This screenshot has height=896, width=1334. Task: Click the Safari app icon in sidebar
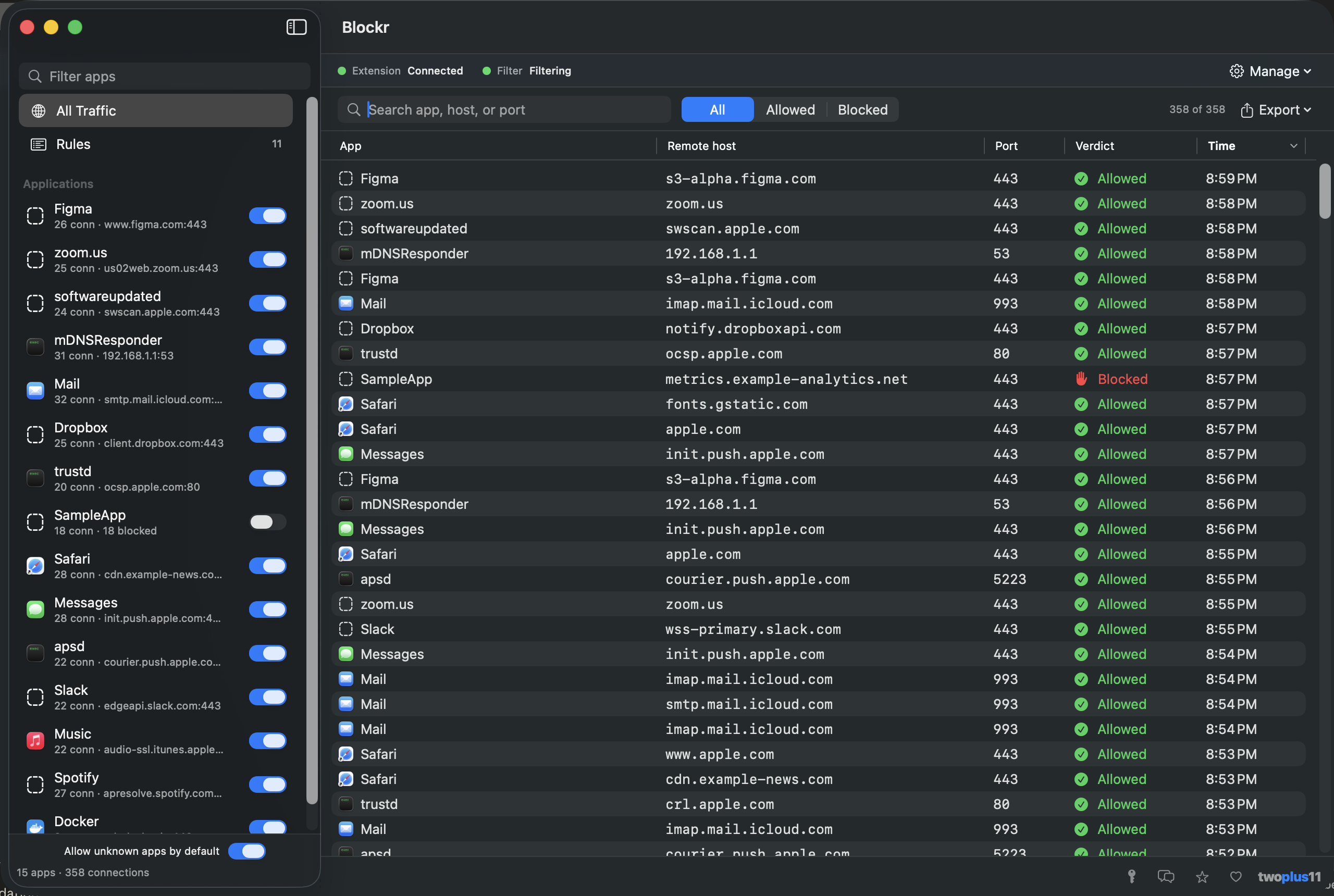tap(35, 566)
